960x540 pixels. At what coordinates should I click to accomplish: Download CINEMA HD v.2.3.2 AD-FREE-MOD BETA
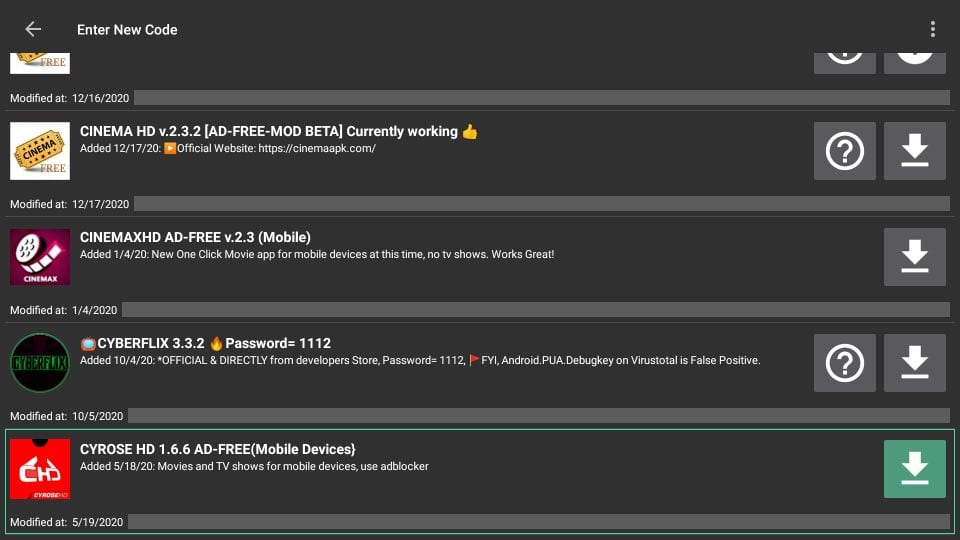click(915, 151)
